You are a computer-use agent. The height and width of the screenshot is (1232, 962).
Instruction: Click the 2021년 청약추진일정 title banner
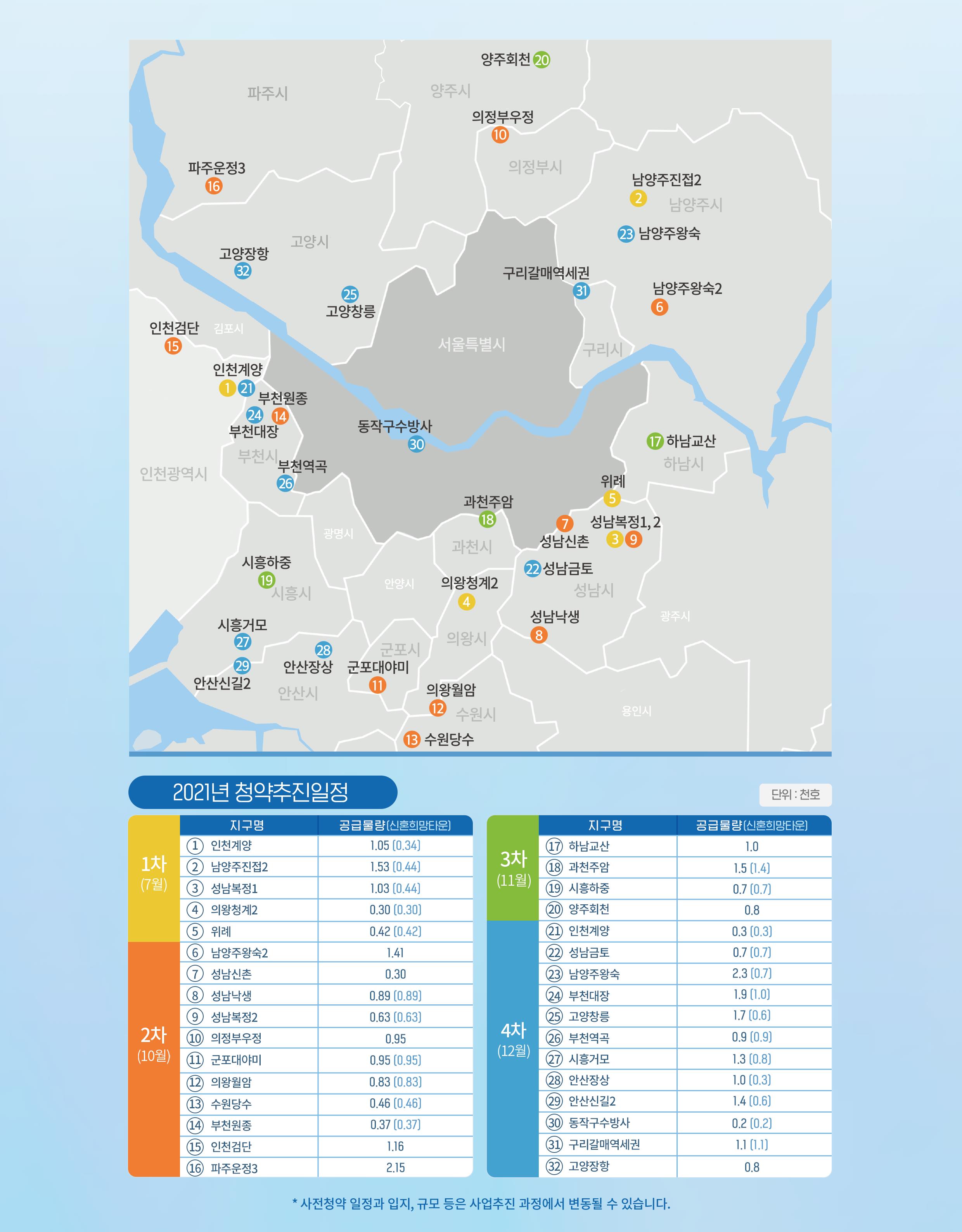(x=262, y=792)
